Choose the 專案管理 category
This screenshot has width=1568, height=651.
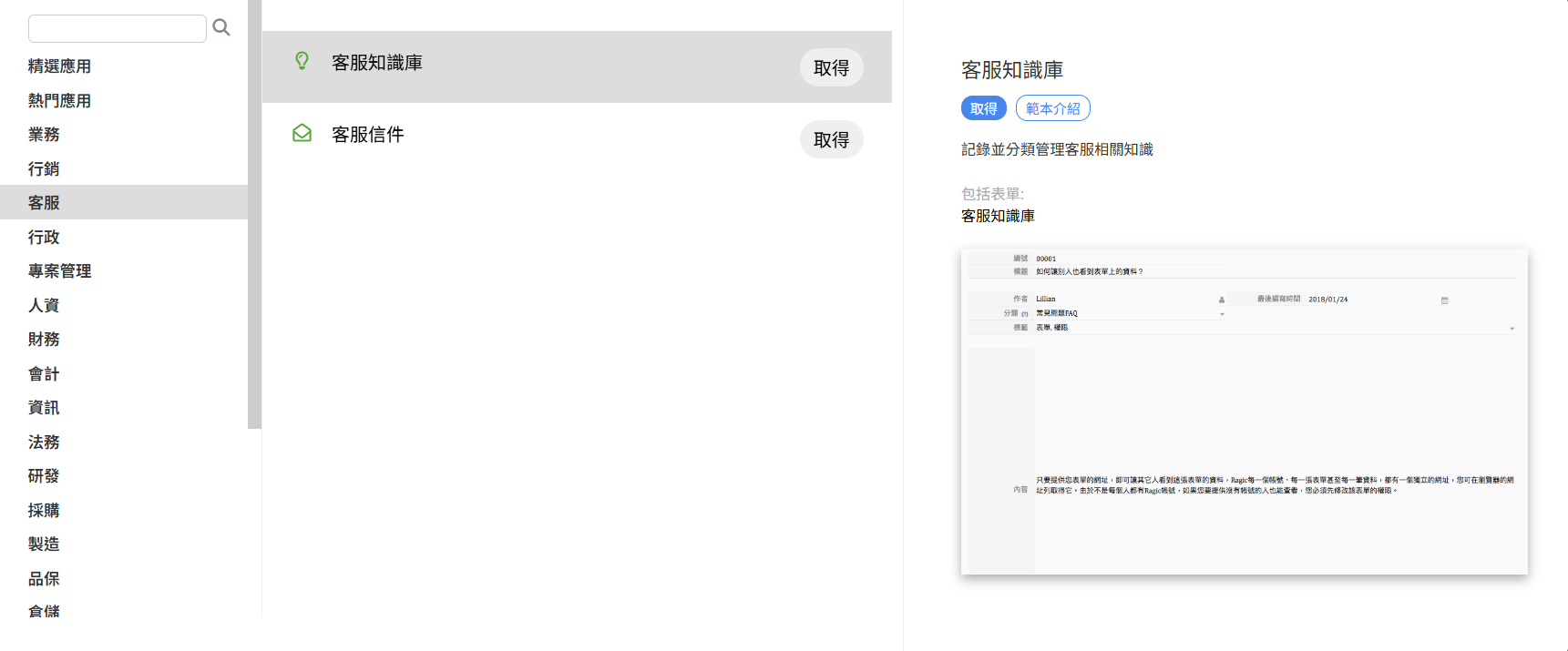point(59,271)
